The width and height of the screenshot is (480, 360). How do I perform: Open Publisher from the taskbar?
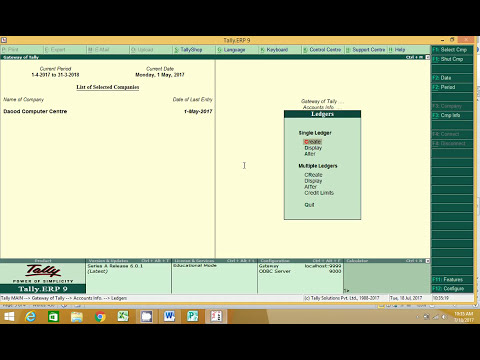pyautogui.click(x=192, y=316)
